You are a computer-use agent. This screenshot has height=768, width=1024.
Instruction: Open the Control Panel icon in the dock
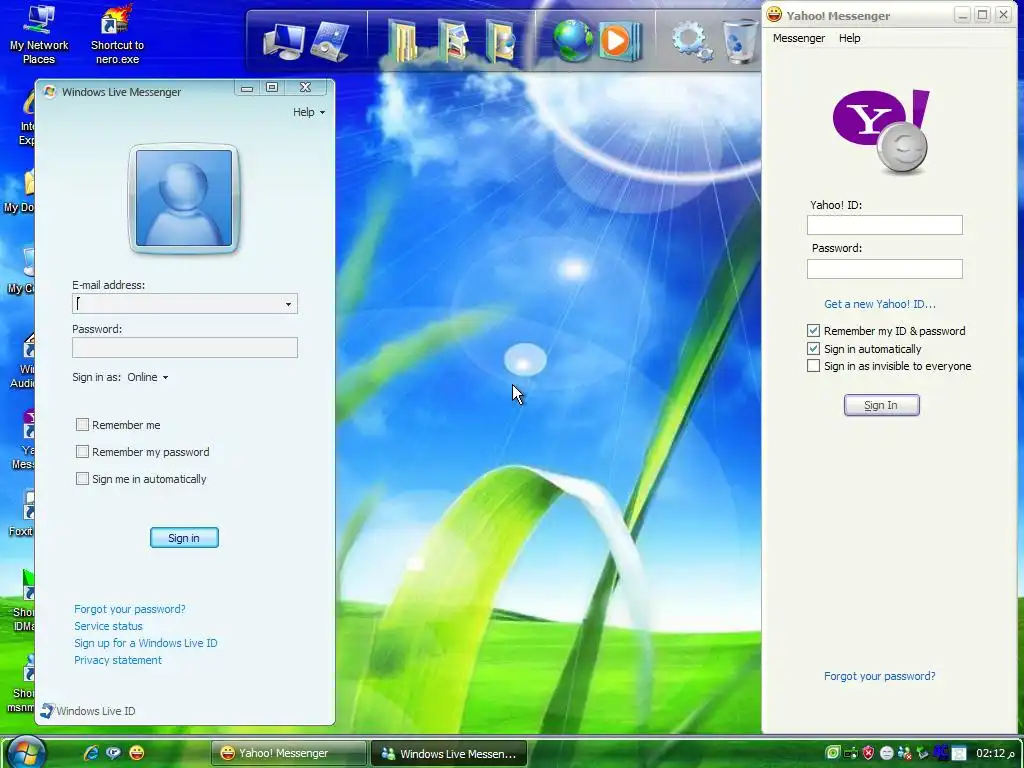point(331,41)
